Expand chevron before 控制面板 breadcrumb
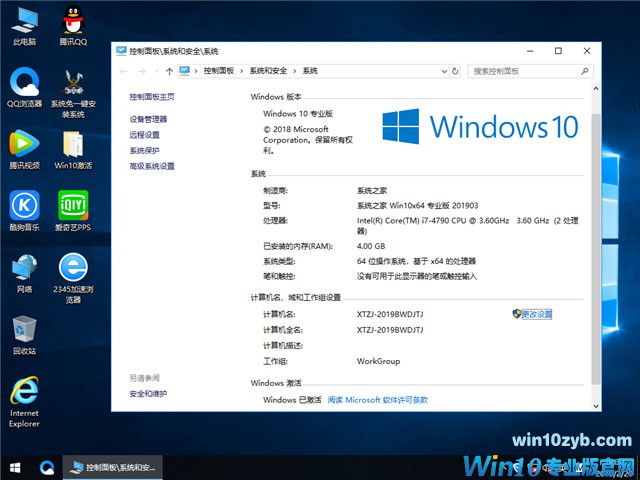This screenshot has width=640, height=480. (196, 71)
